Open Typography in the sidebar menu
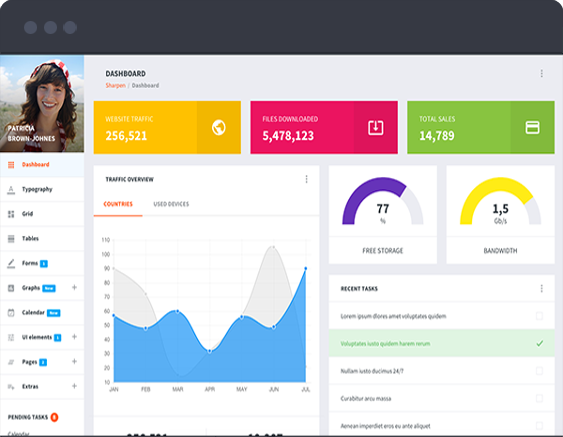563x437 pixels. (42, 190)
